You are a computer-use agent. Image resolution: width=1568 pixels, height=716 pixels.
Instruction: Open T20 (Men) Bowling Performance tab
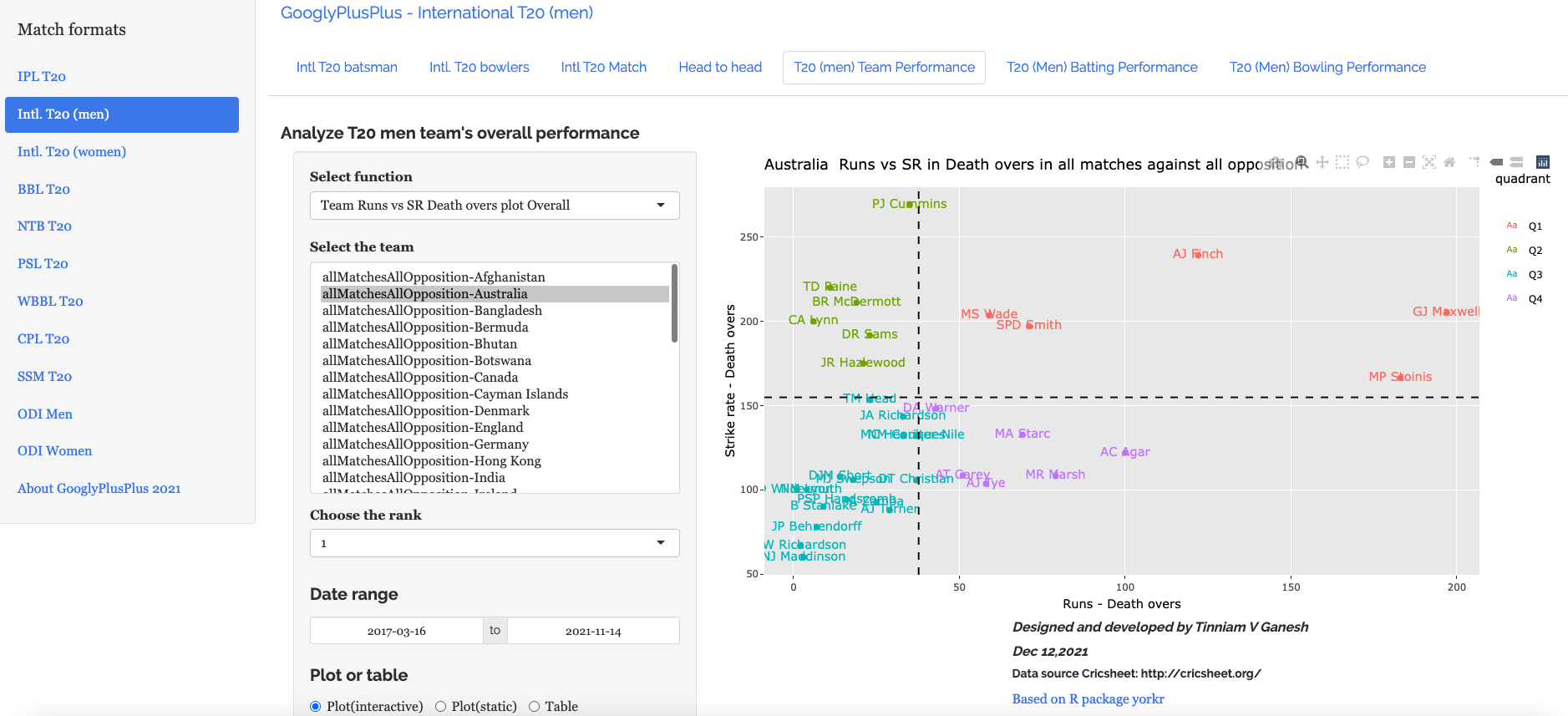(1327, 68)
